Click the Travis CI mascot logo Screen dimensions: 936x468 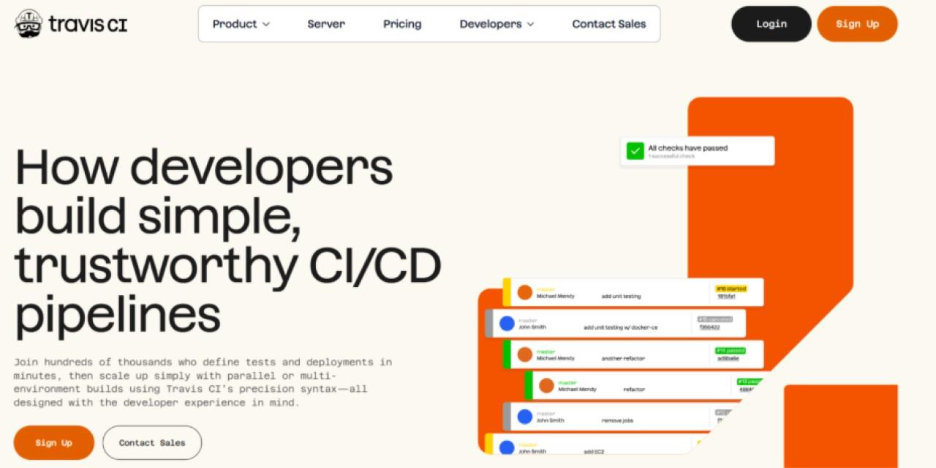tap(28, 23)
